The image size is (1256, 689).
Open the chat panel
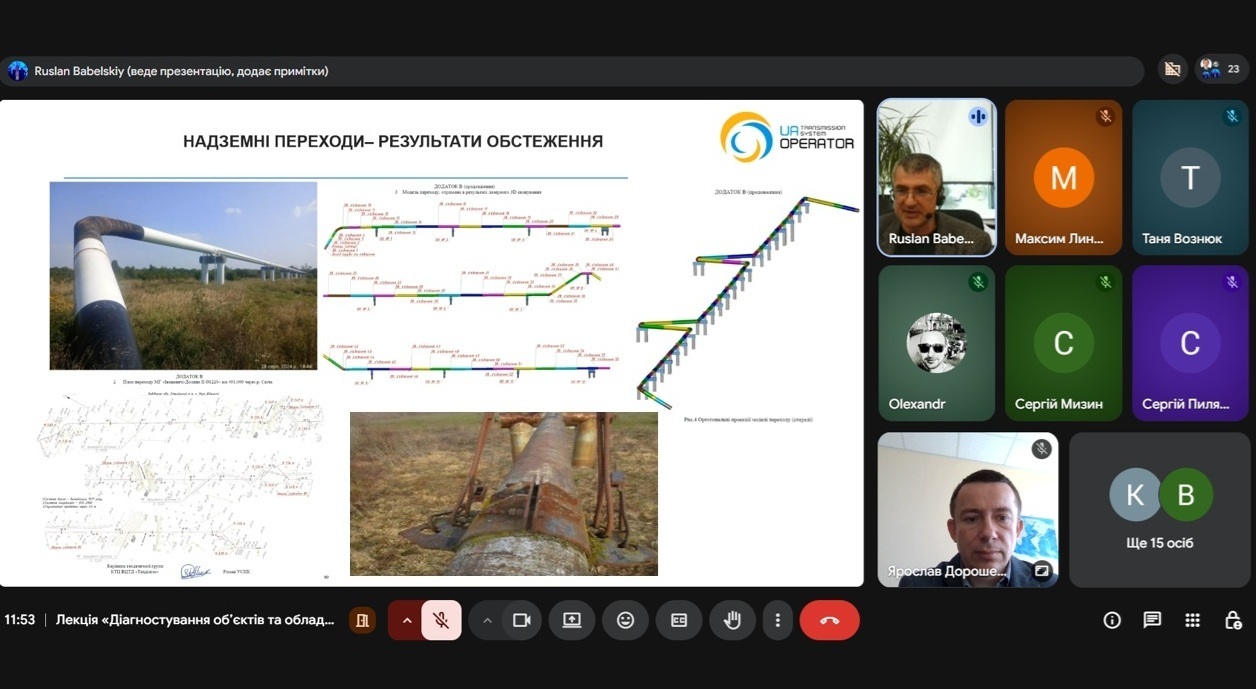tap(1152, 620)
